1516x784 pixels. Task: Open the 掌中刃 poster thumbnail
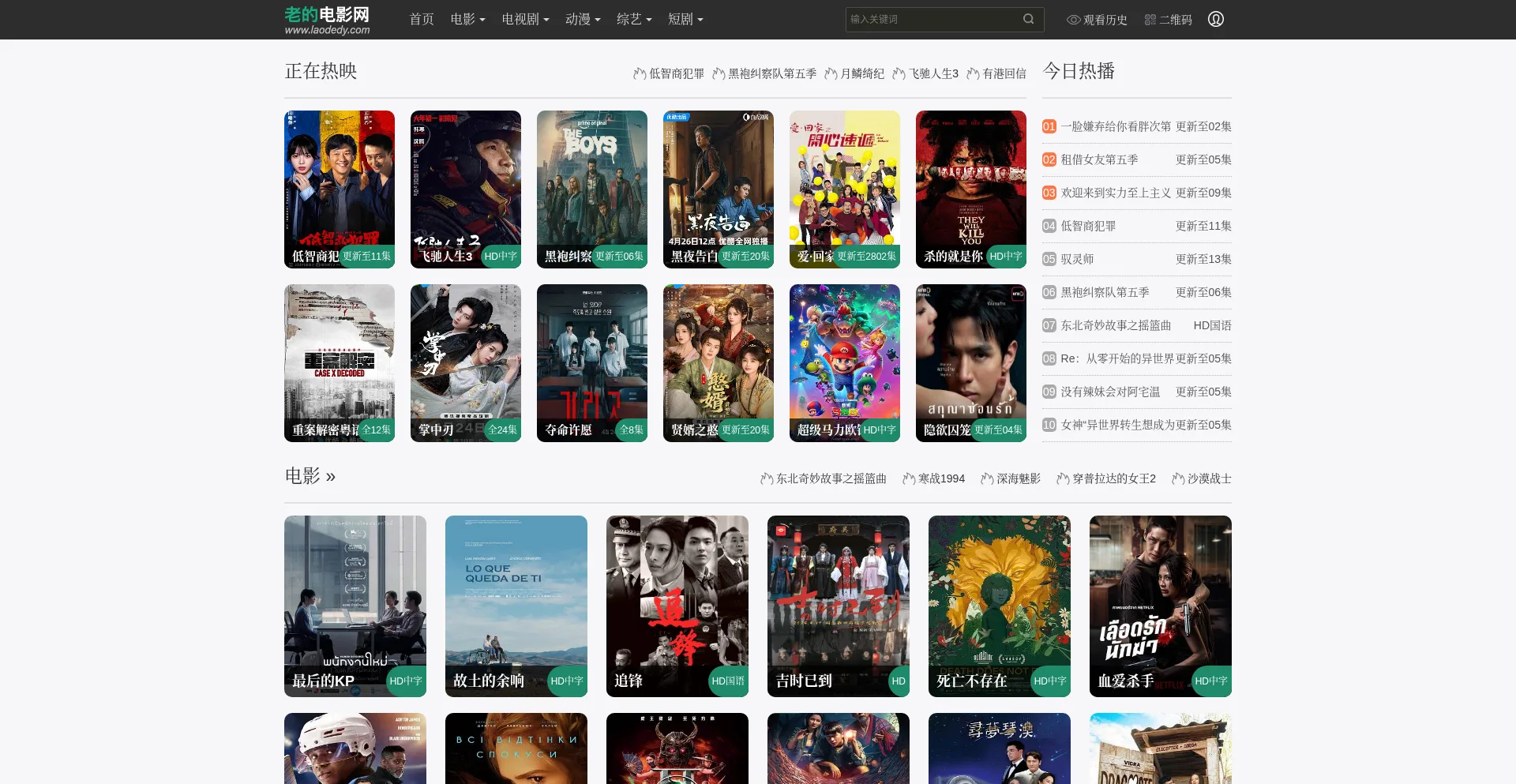pos(466,363)
